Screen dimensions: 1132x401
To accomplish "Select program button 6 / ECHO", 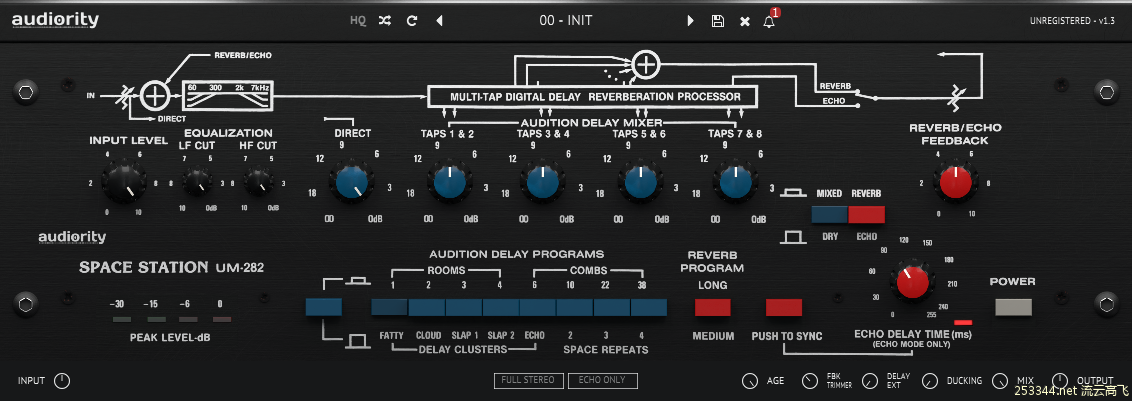I will [538, 307].
